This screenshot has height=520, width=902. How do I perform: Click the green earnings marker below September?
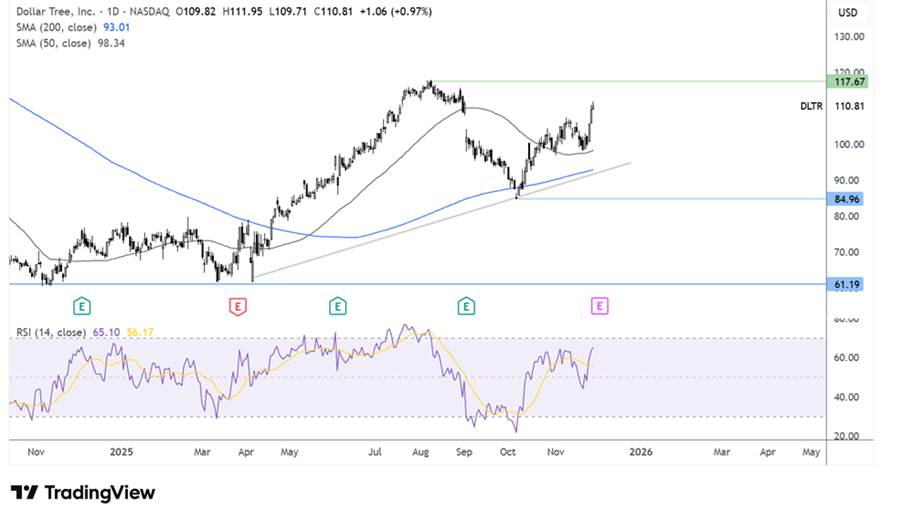[x=465, y=306]
